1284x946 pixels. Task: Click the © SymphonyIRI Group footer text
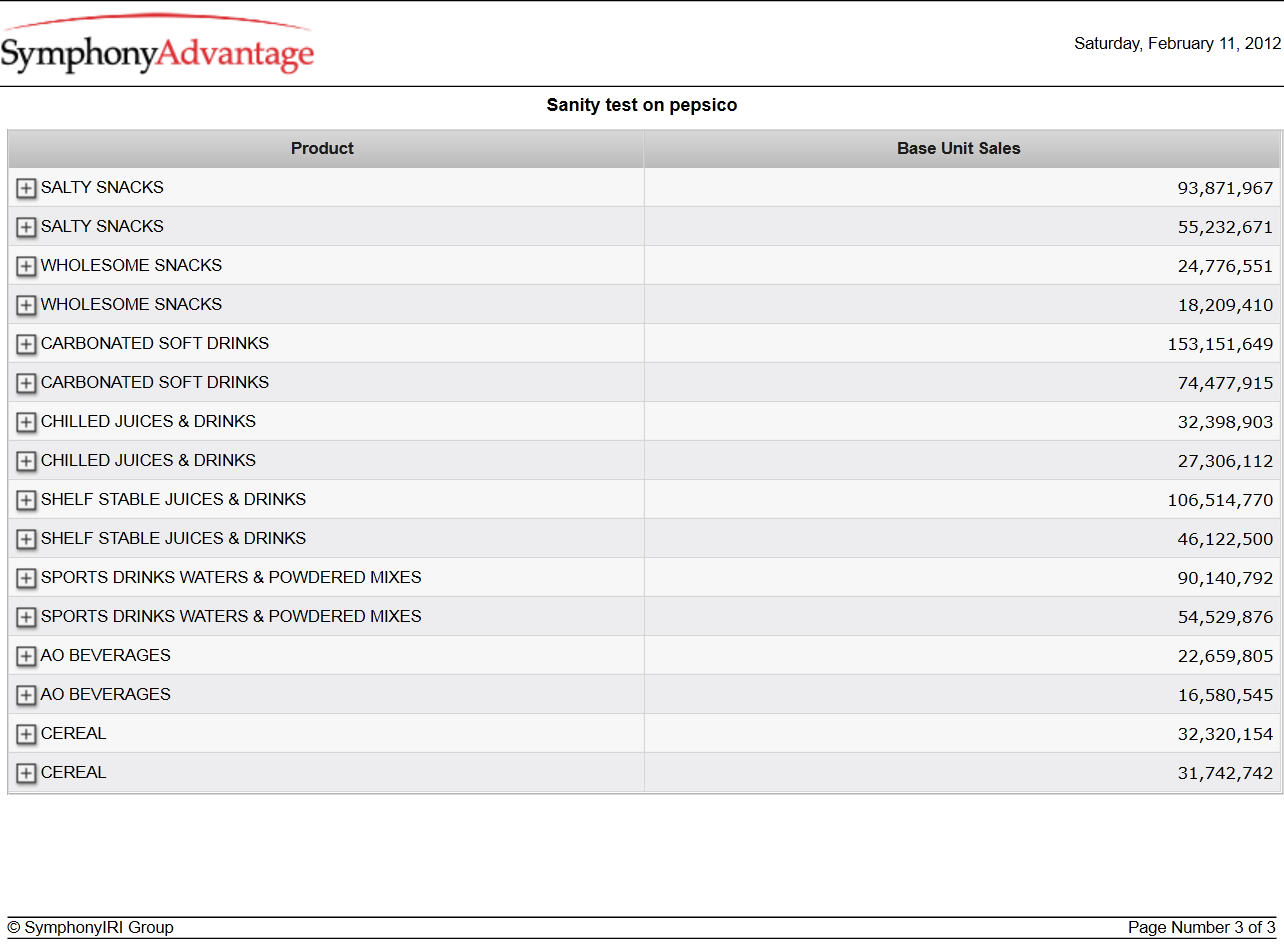(x=91, y=927)
